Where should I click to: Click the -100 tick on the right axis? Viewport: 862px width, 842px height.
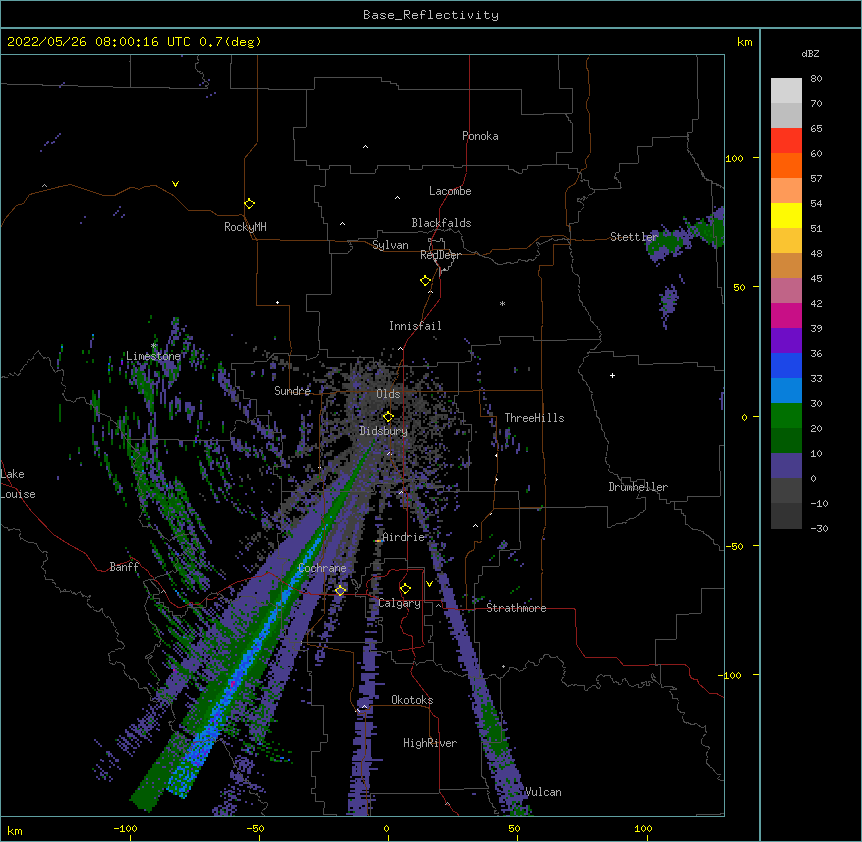tap(731, 675)
